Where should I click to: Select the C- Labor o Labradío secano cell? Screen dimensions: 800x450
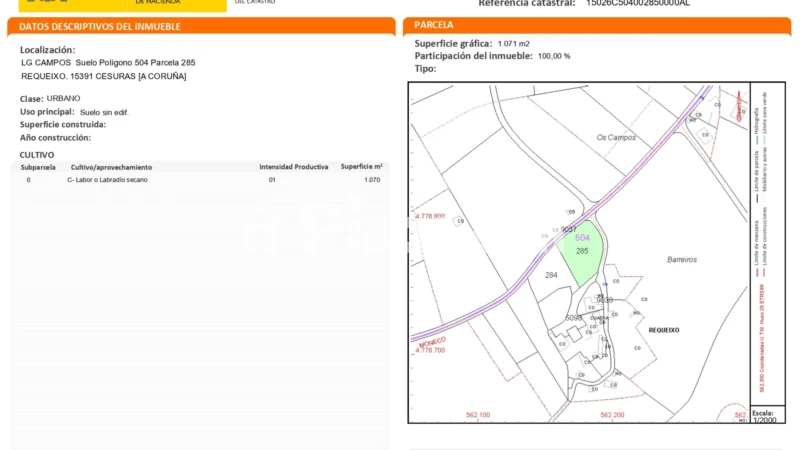pos(107,180)
